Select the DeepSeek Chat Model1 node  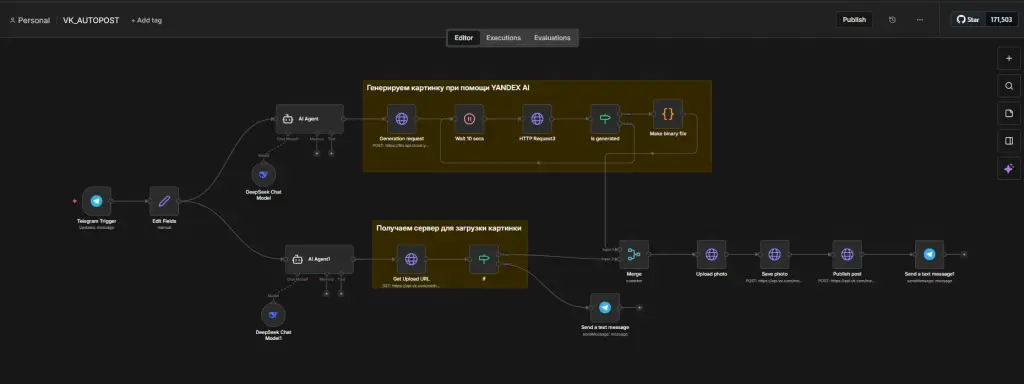pos(273,315)
